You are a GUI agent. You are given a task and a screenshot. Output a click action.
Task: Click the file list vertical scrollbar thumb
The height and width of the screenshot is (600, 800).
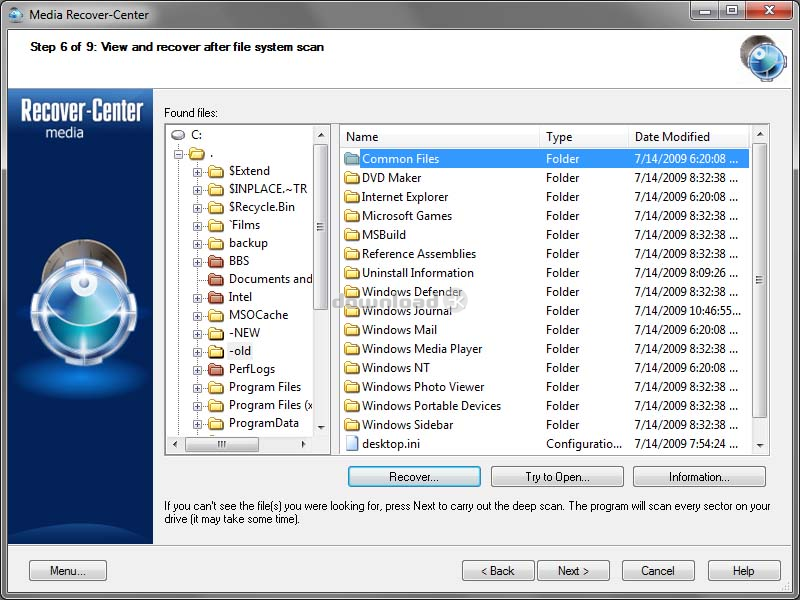759,280
